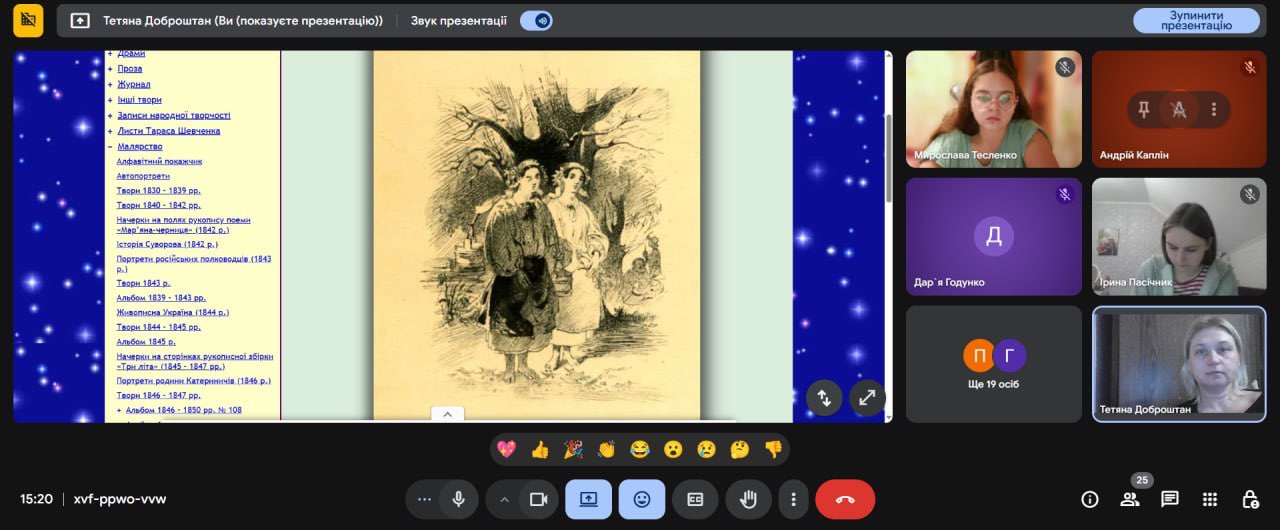Screen dimensions: 1280x530
Task: Open Історія Суворова (1842 р.) link
Action: (167, 244)
